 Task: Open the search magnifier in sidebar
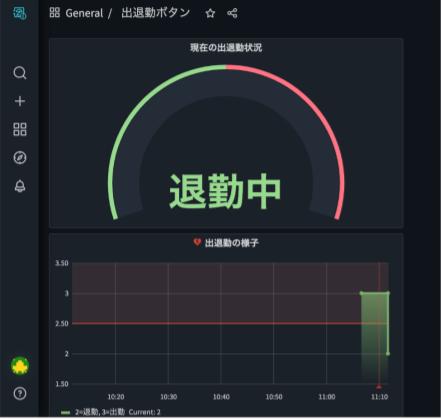click(20, 72)
